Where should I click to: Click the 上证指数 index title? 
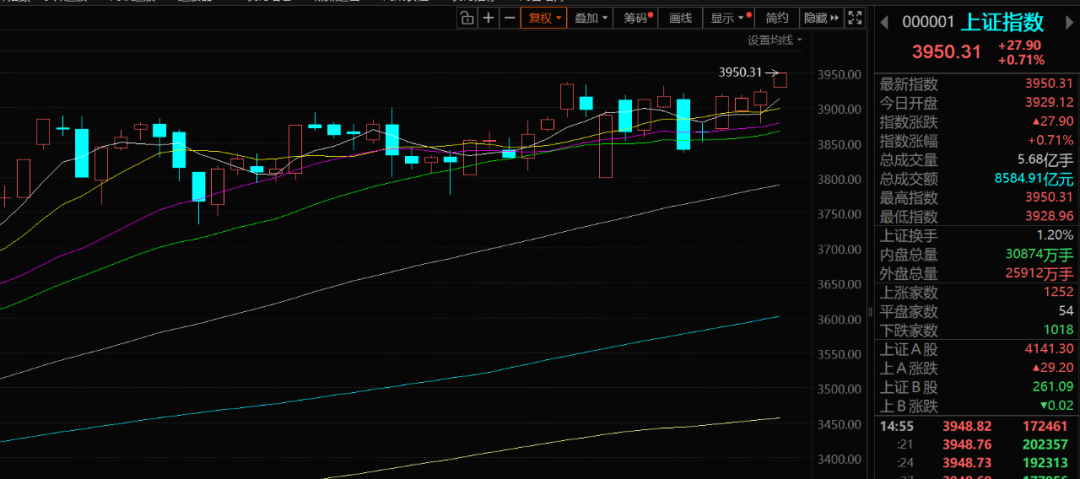click(1006, 22)
